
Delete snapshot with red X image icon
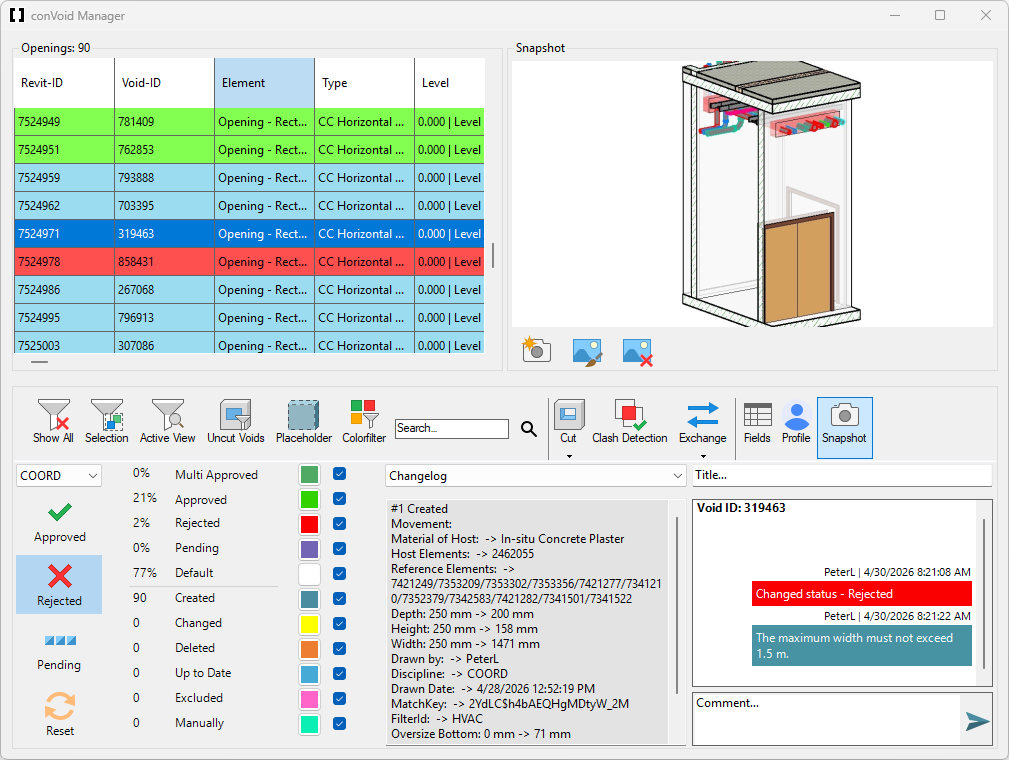(x=638, y=352)
